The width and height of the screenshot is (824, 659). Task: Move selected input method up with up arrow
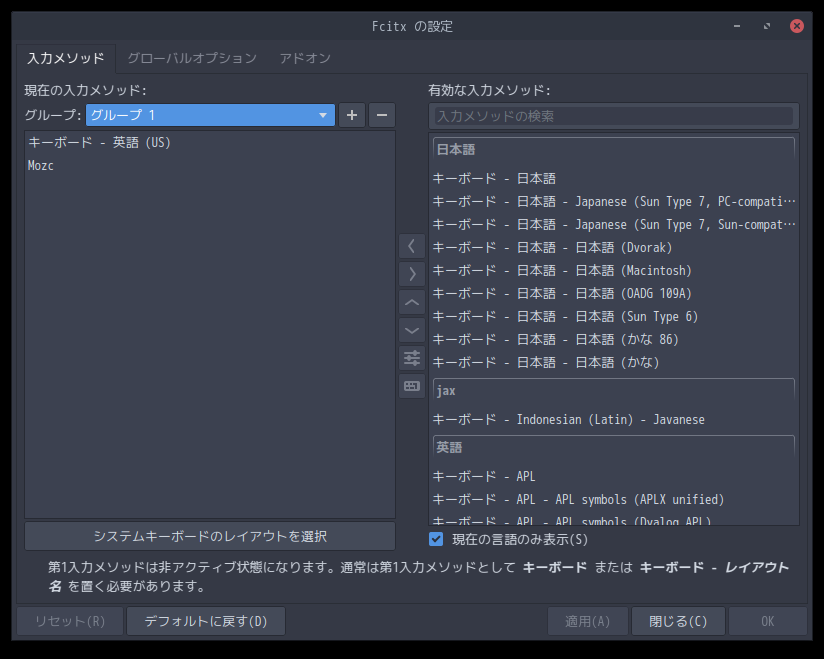(x=411, y=302)
